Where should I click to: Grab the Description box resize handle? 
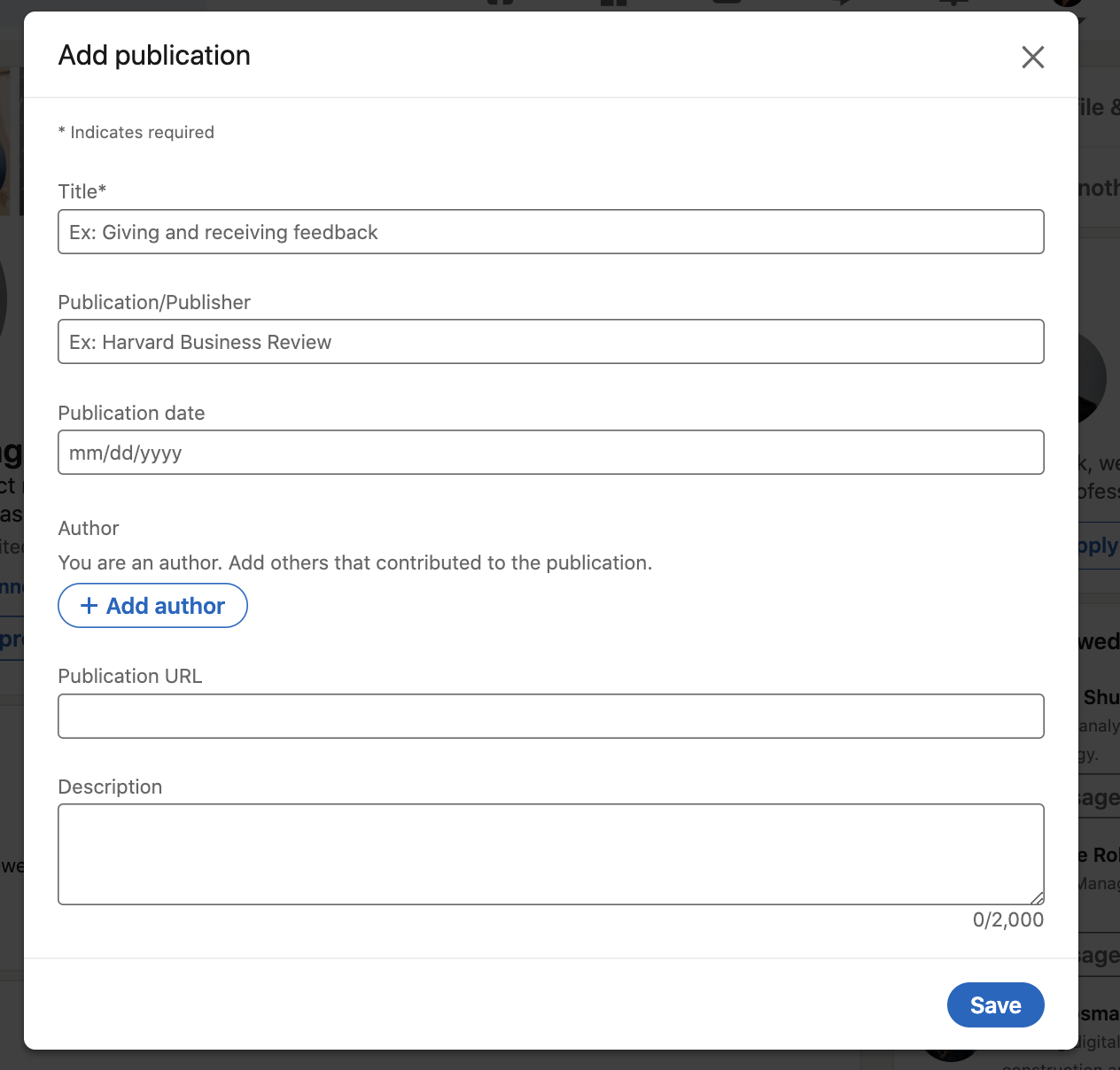pos(1037,897)
